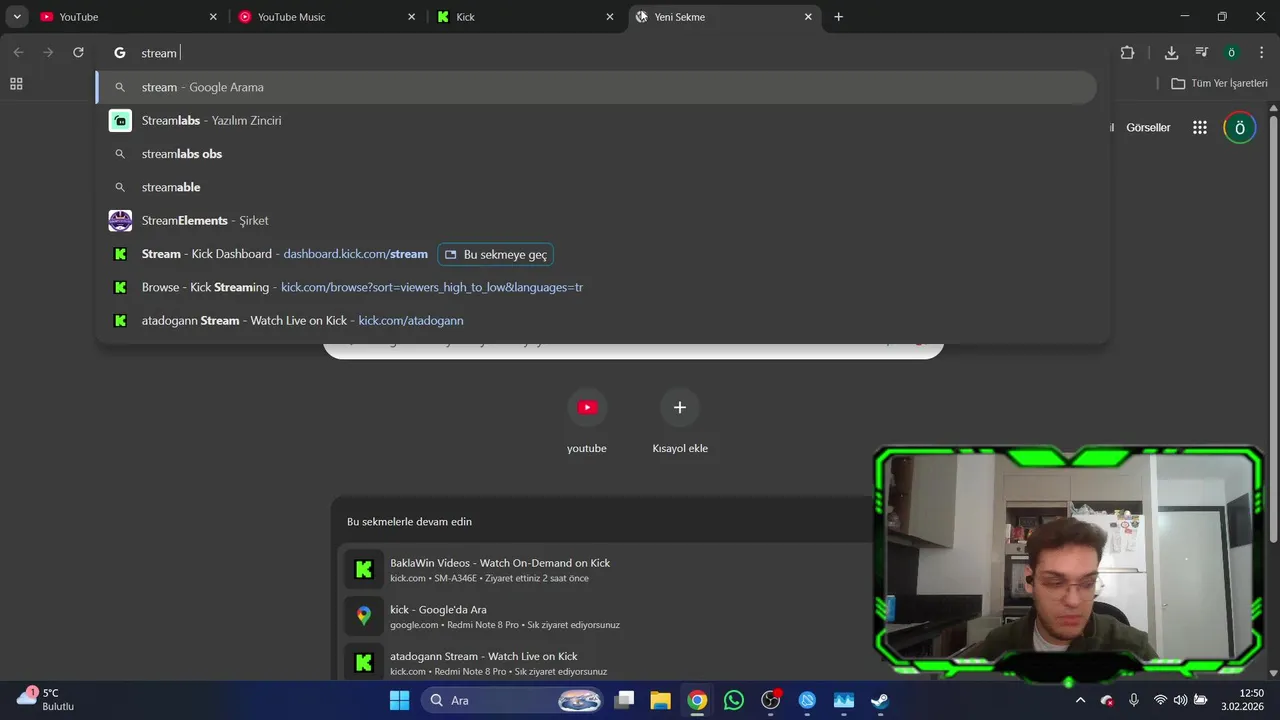Close the YouTube Music tab

pyautogui.click(x=411, y=17)
